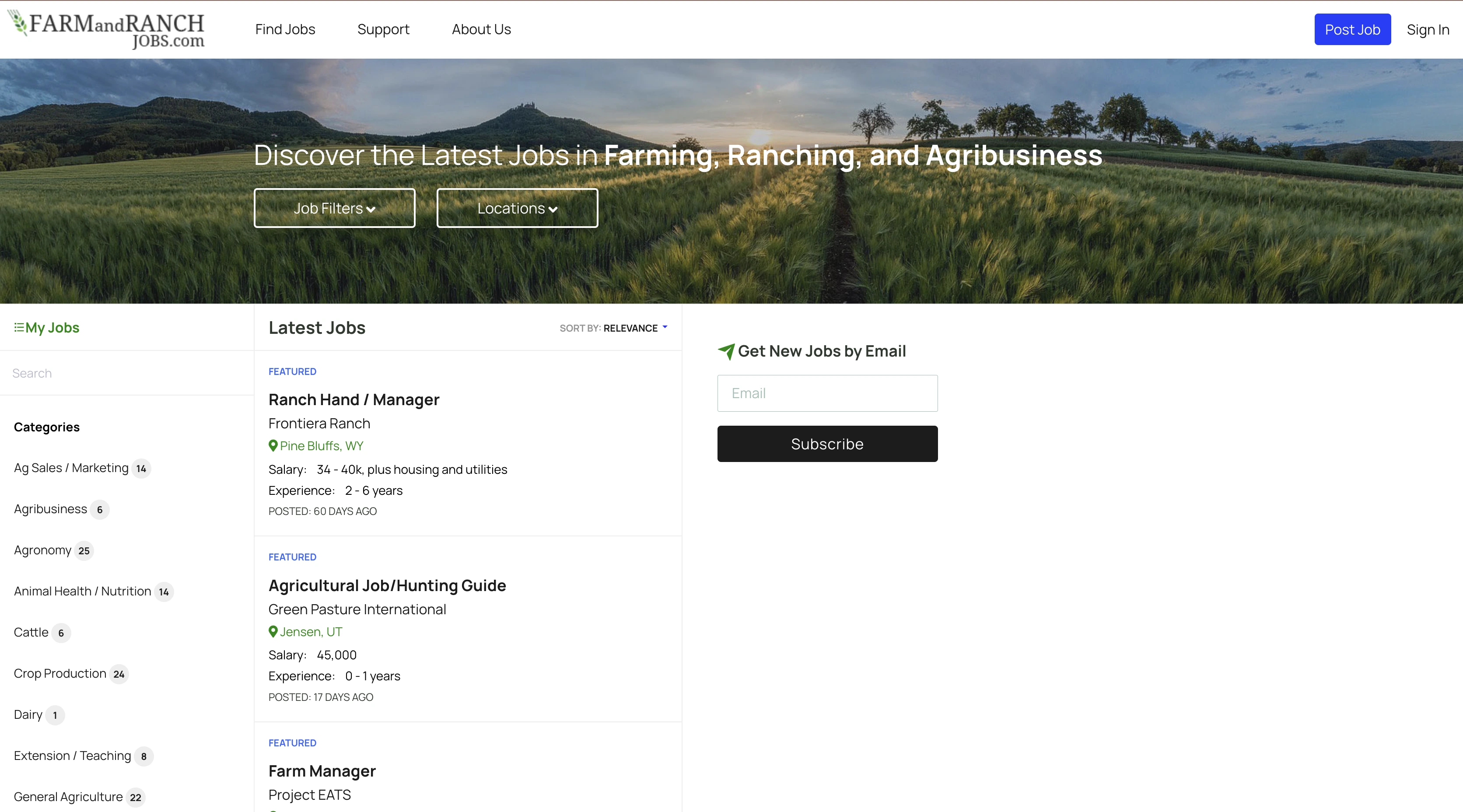The height and width of the screenshot is (812, 1463).
Task: Go to the Support page
Action: click(383, 29)
